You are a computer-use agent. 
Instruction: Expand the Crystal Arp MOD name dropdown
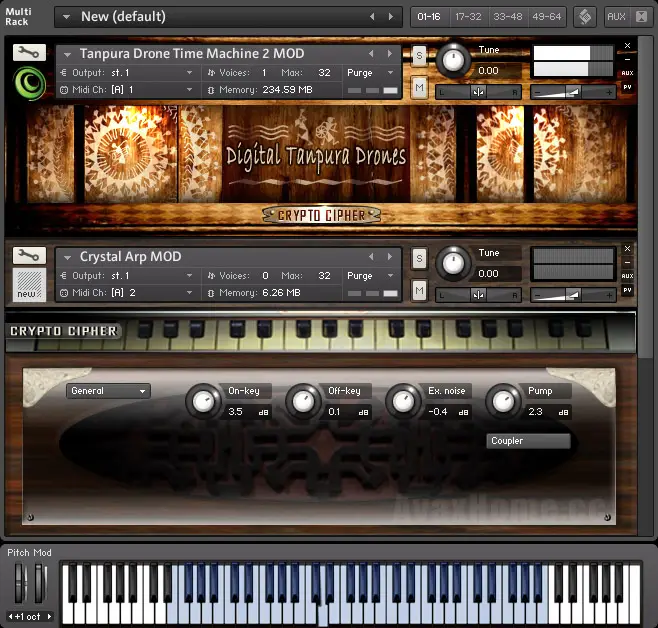tap(67, 258)
